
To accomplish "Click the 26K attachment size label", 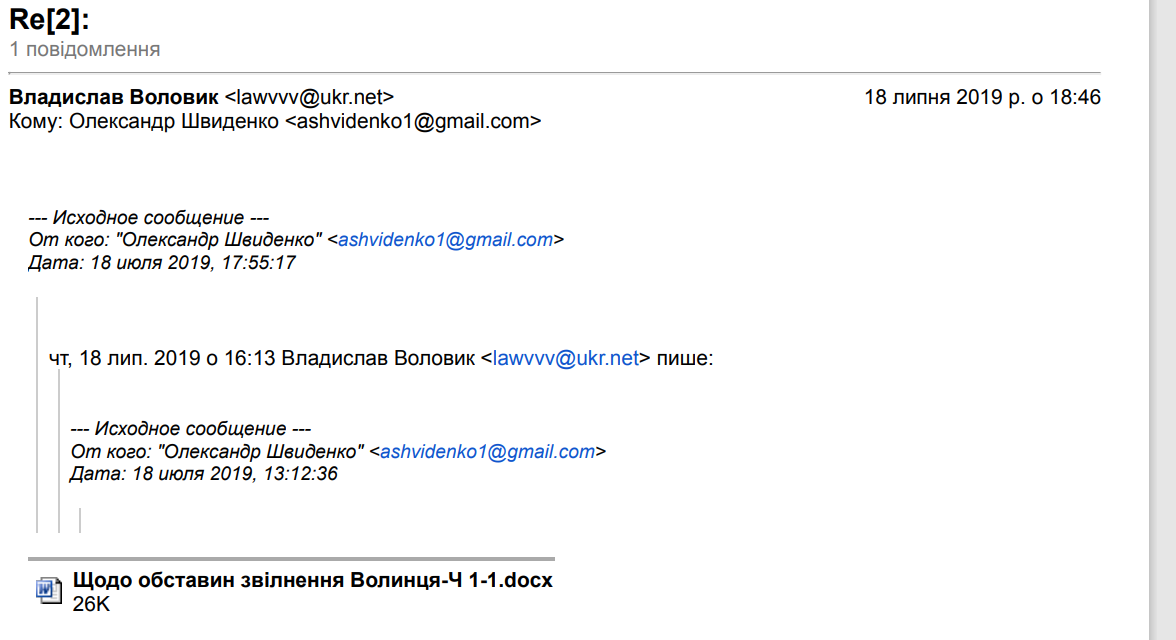I will pos(91,603).
